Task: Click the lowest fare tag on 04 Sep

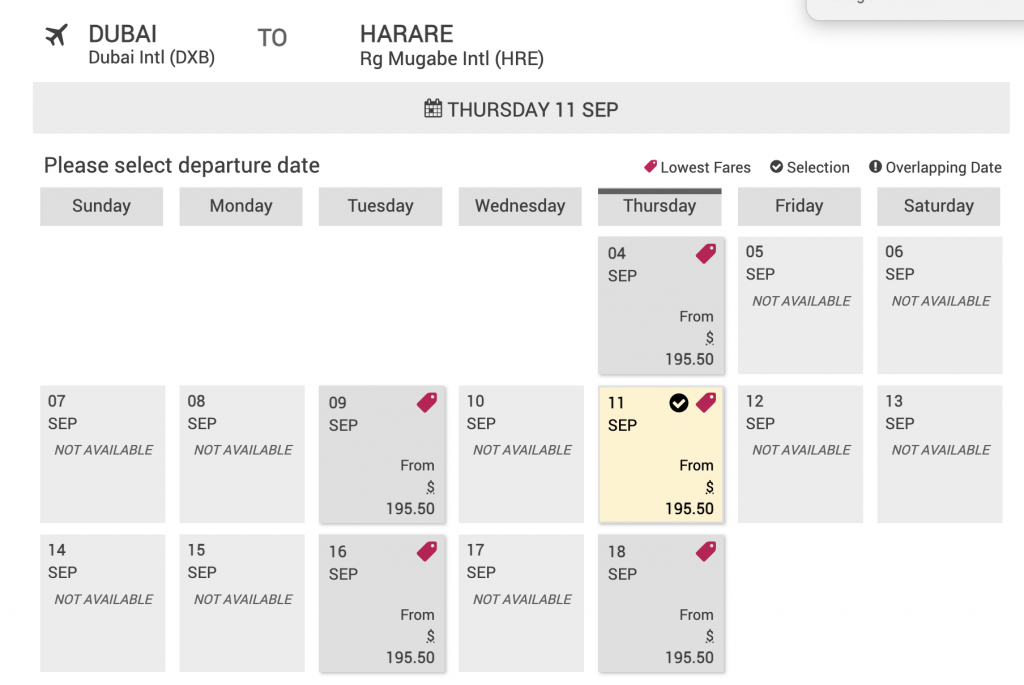Action: coord(706,254)
